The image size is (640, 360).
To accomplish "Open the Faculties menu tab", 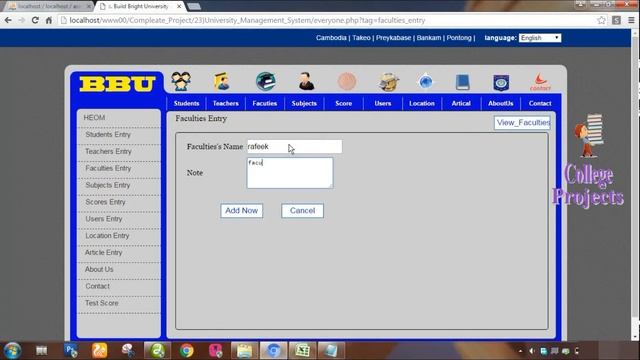I will [x=265, y=103].
